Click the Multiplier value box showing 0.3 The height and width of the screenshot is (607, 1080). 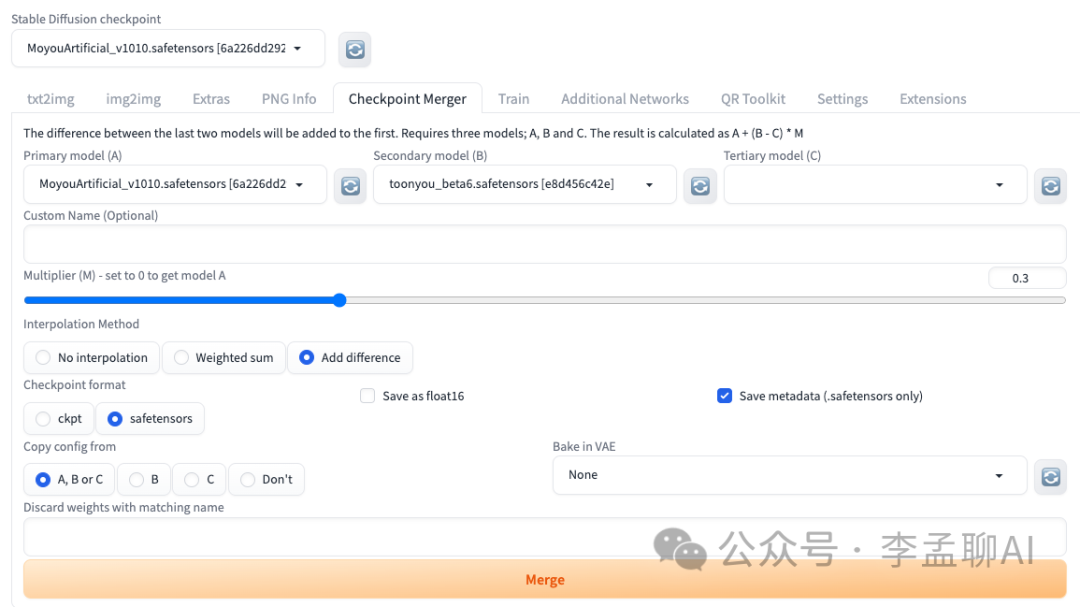pos(1027,278)
